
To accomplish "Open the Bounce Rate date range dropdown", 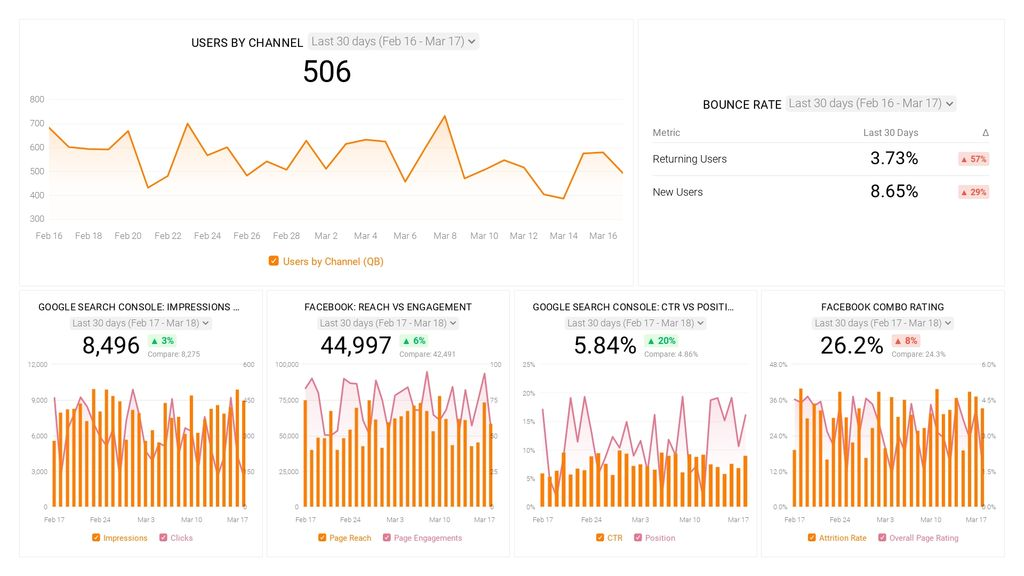I will [871, 103].
